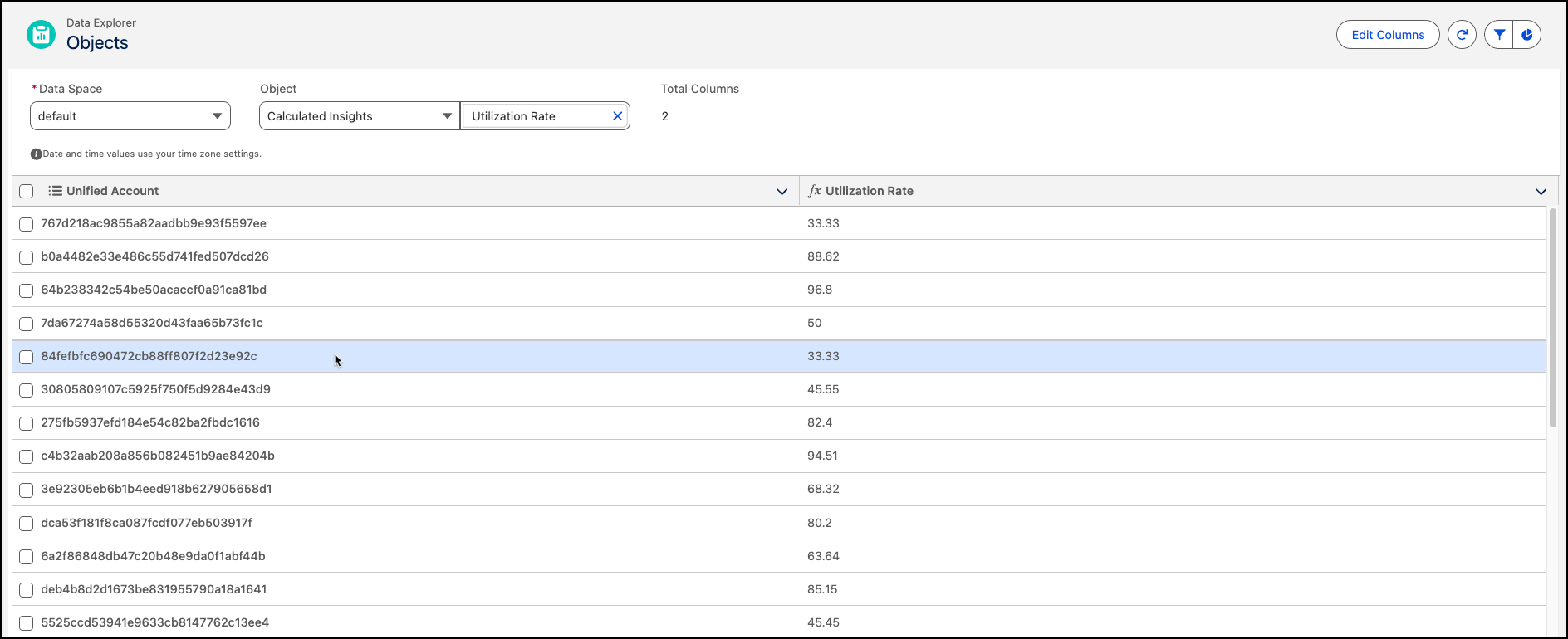
Task: Open the Data Space dropdown
Action: tap(130, 116)
